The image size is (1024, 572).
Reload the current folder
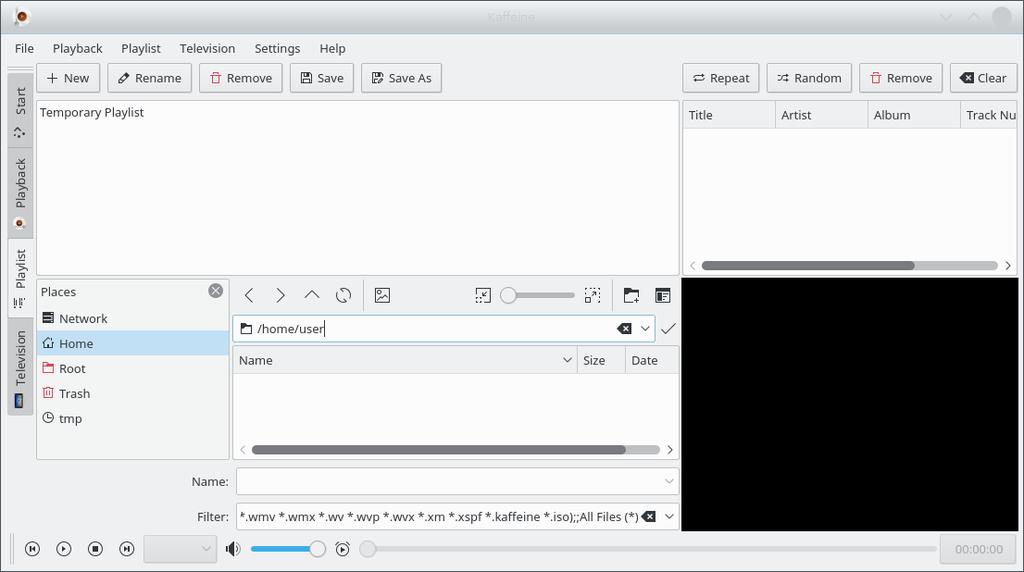point(343,295)
